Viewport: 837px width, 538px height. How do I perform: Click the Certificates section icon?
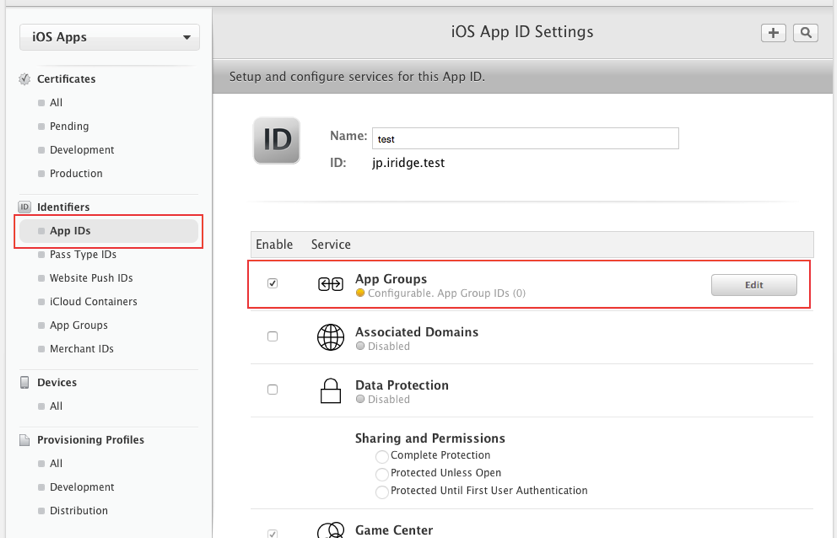tap(25, 79)
